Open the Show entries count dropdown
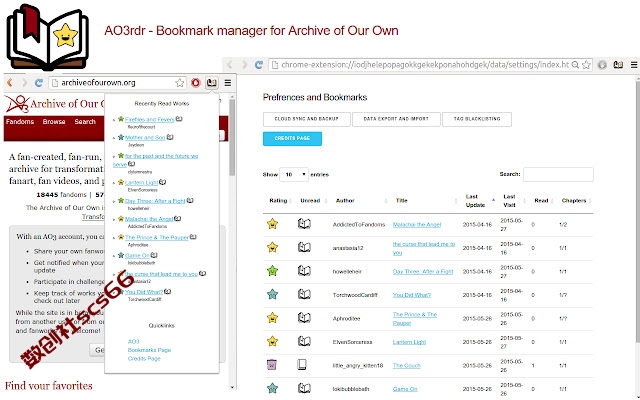This screenshot has width=640, height=400. coord(294,174)
